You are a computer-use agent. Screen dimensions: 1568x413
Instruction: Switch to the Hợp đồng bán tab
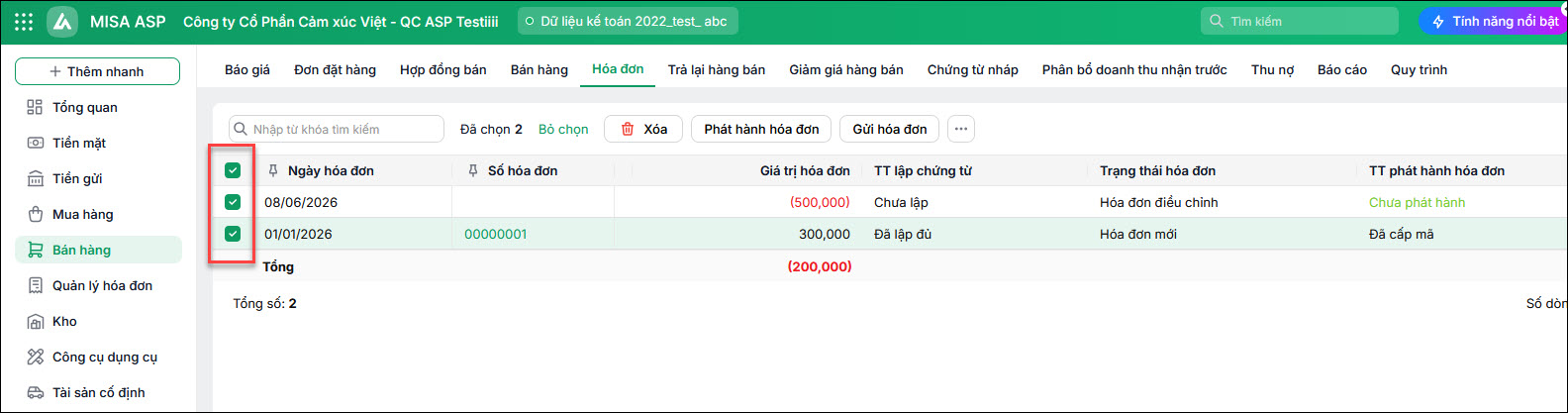click(x=443, y=69)
